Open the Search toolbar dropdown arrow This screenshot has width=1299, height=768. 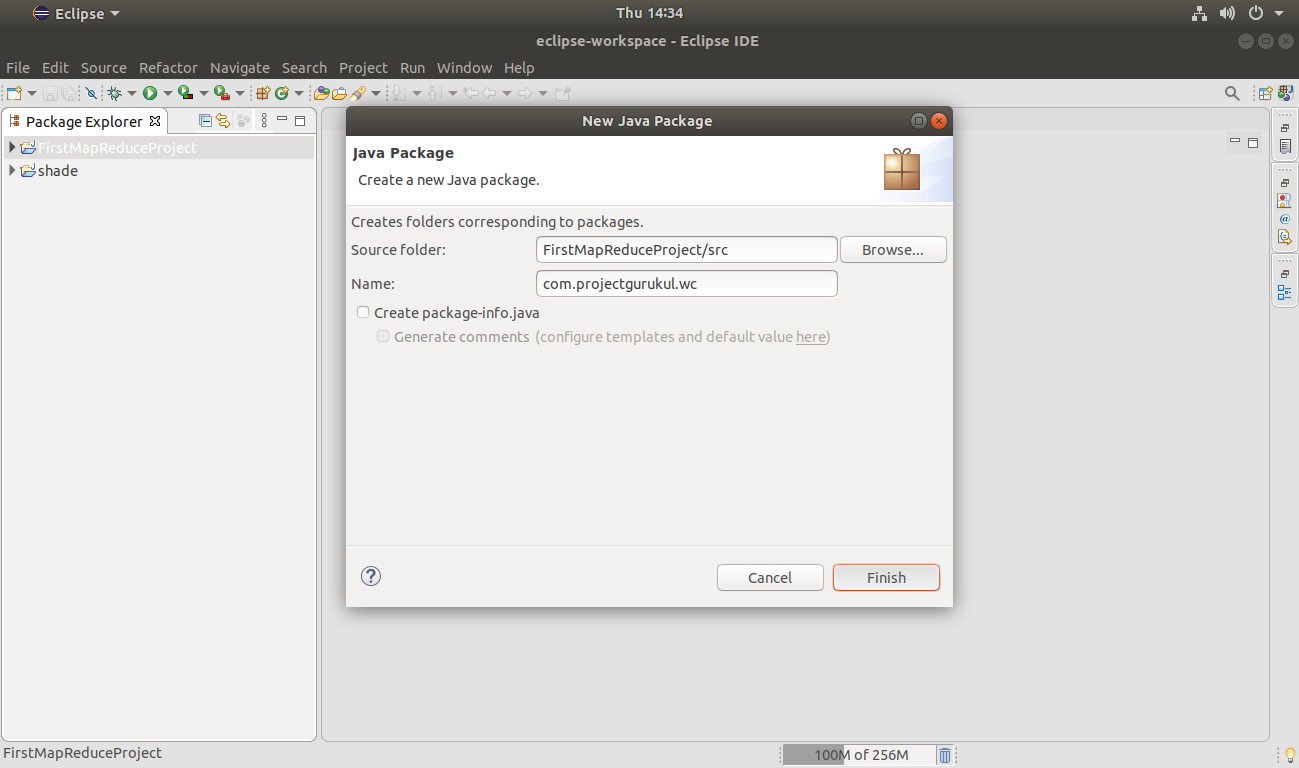click(376, 93)
